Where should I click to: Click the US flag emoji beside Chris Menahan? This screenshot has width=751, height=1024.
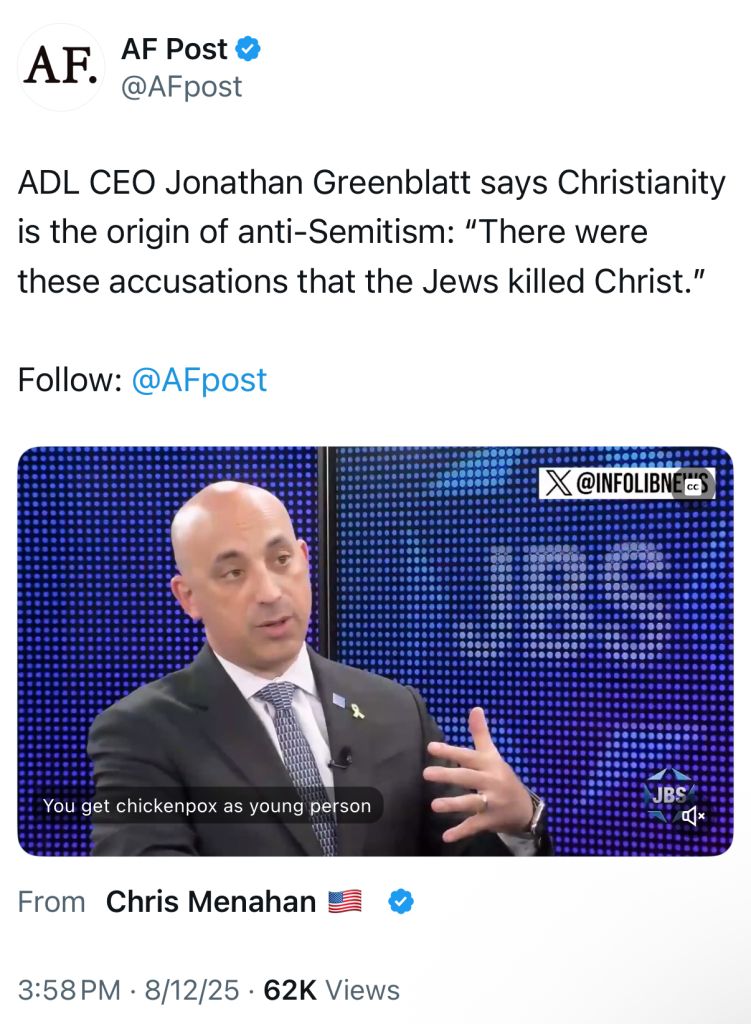pos(344,901)
